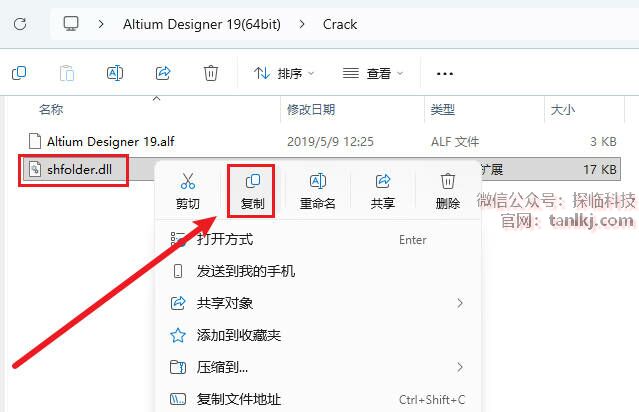Click the This PC monitor icon
This screenshot has height=412, width=639.
pyautogui.click(x=71, y=24)
